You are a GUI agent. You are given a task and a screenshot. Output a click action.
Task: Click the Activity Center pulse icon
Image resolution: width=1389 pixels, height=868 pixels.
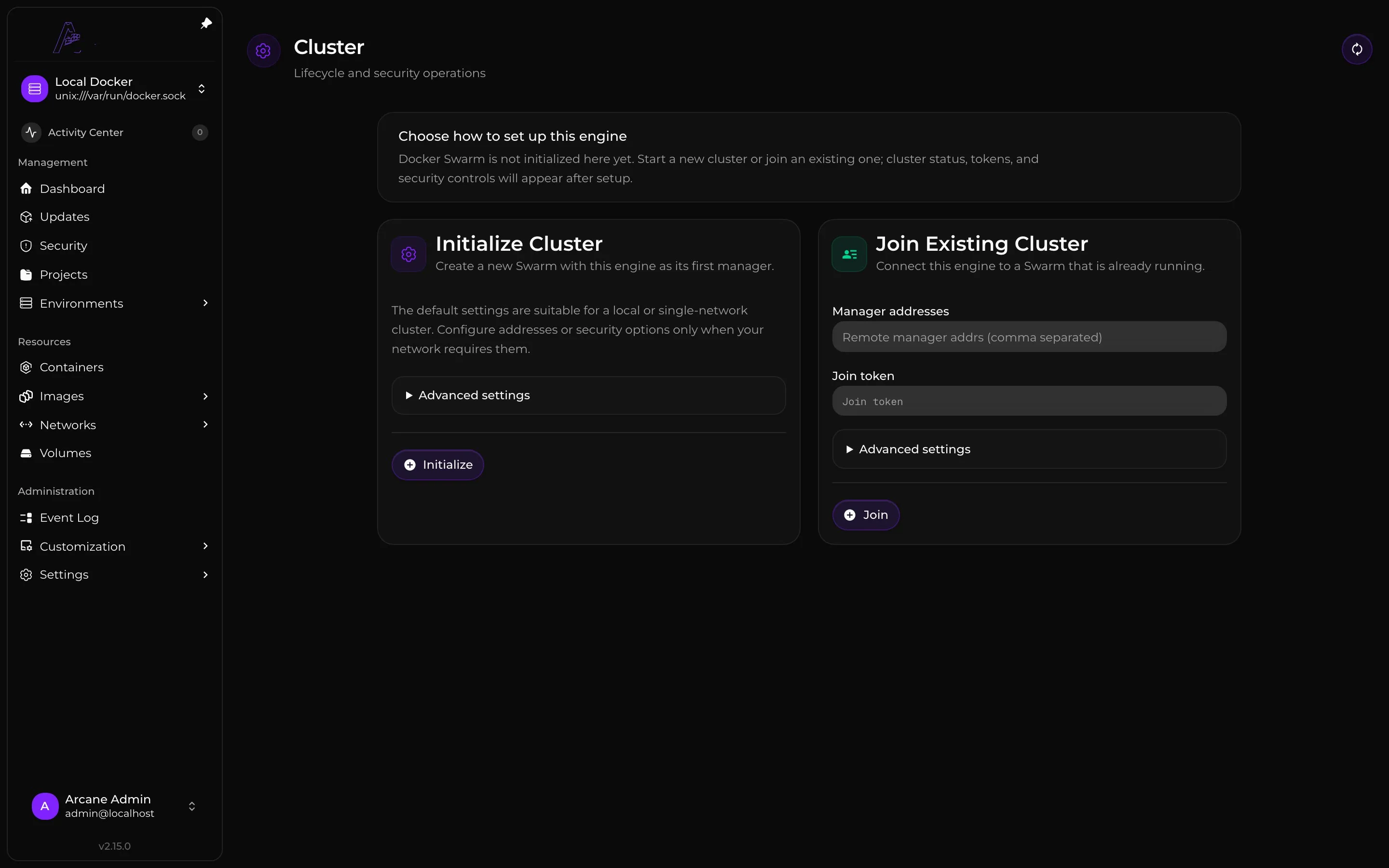pyautogui.click(x=31, y=132)
